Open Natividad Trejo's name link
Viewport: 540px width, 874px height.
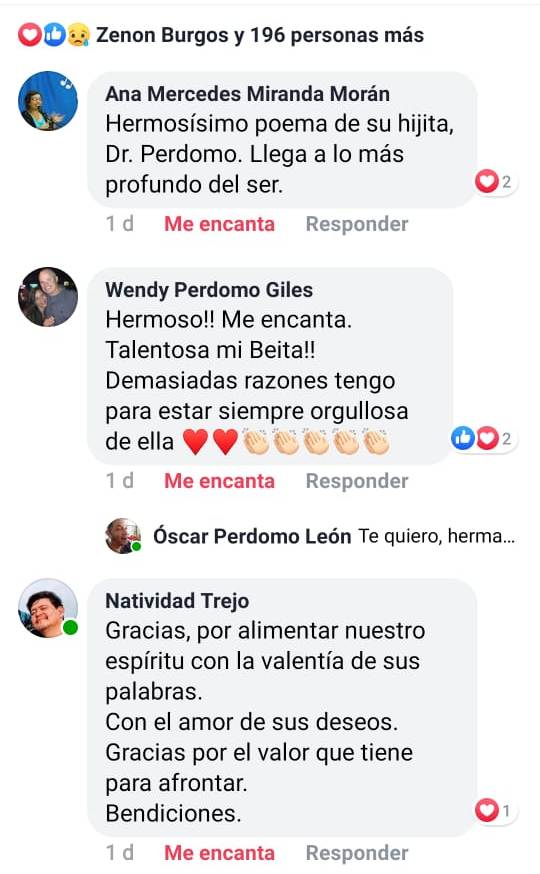[x=177, y=601]
